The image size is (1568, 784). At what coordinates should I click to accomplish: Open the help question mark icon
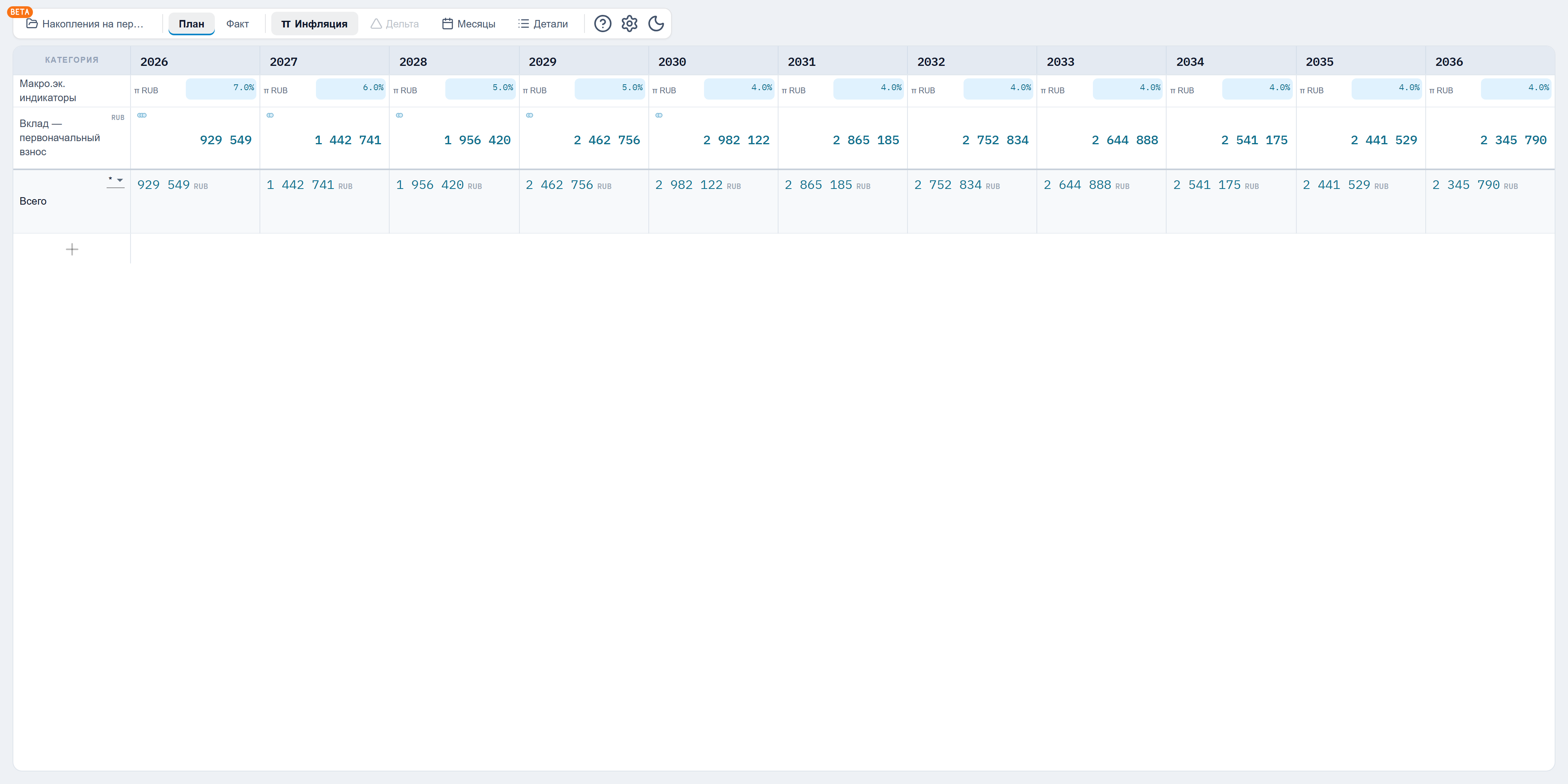pyautogui.click(x=602, y=24)
